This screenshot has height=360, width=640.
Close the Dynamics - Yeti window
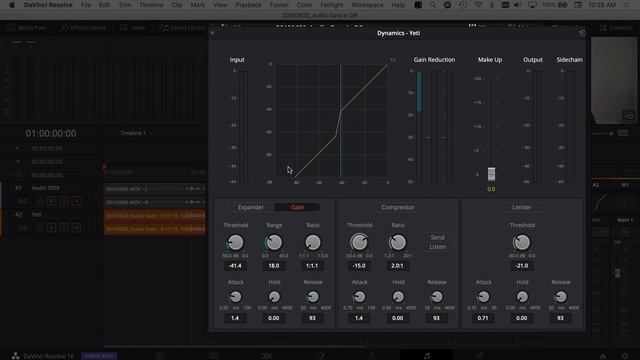tap(212, 33)
